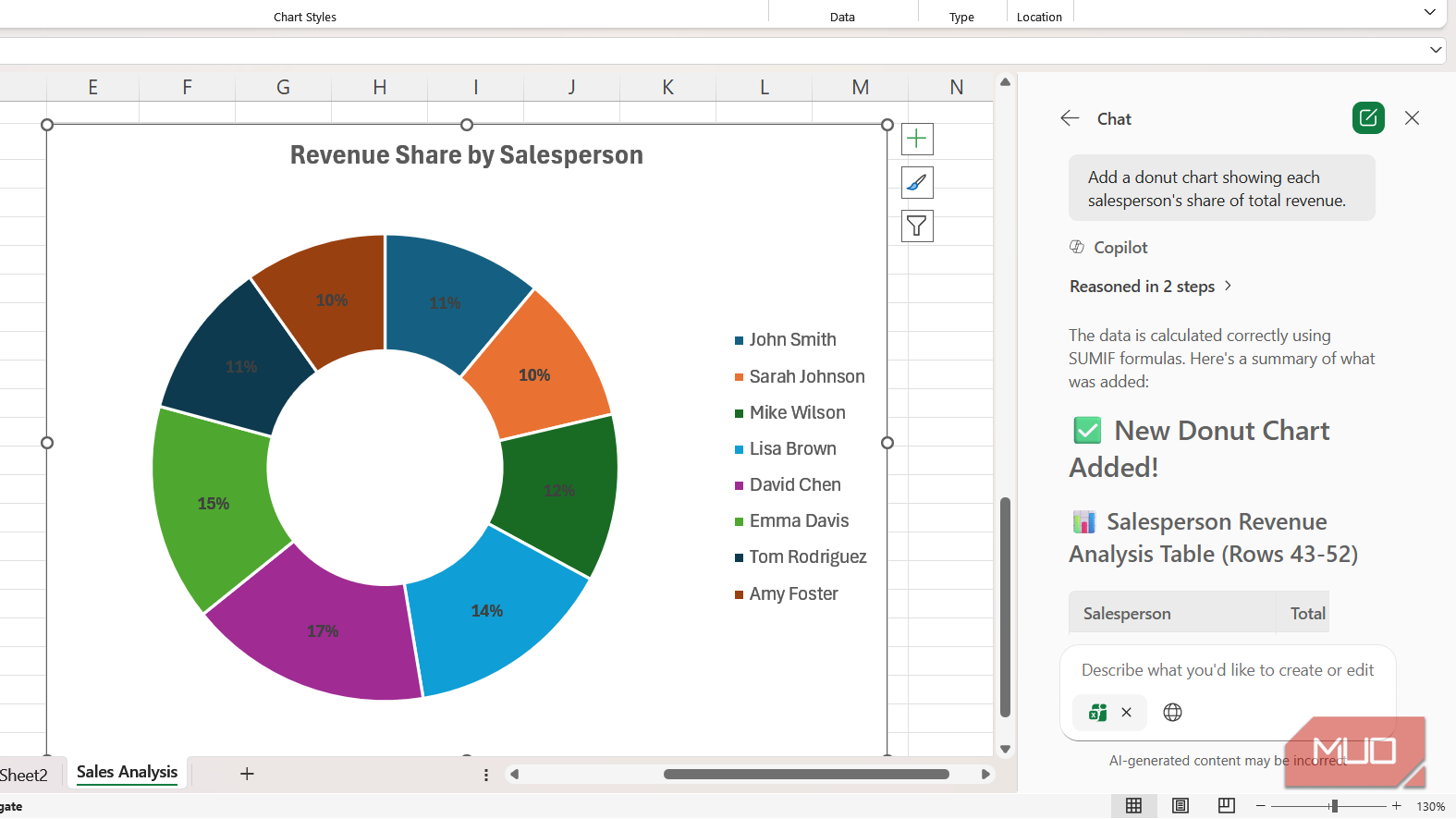
Task: Click the Copilot logo icon
Action: [1077, 247]
